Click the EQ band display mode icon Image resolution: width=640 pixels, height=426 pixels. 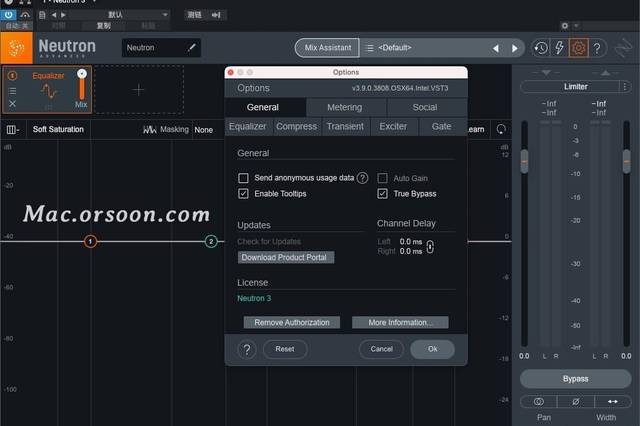pyautogui.click(x=12, y=129)
